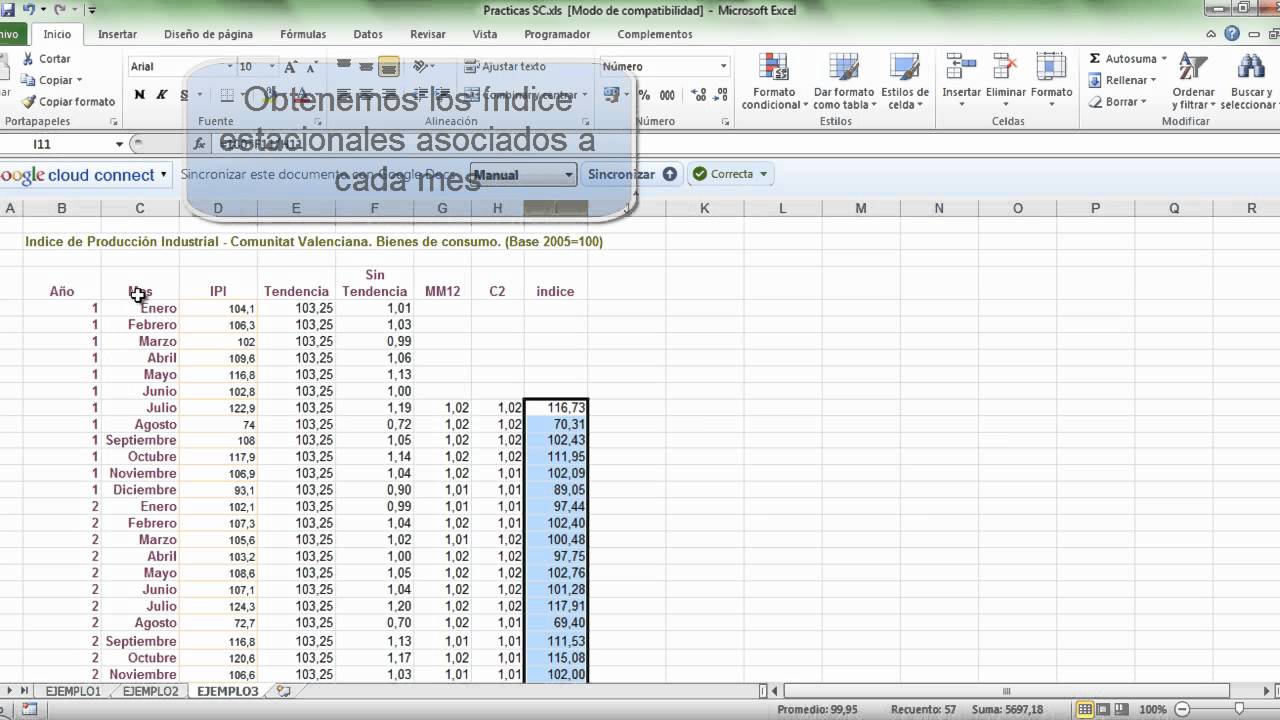Click the insert new worksheet tab icon
1280x720 pixels.
click(283, 691)
